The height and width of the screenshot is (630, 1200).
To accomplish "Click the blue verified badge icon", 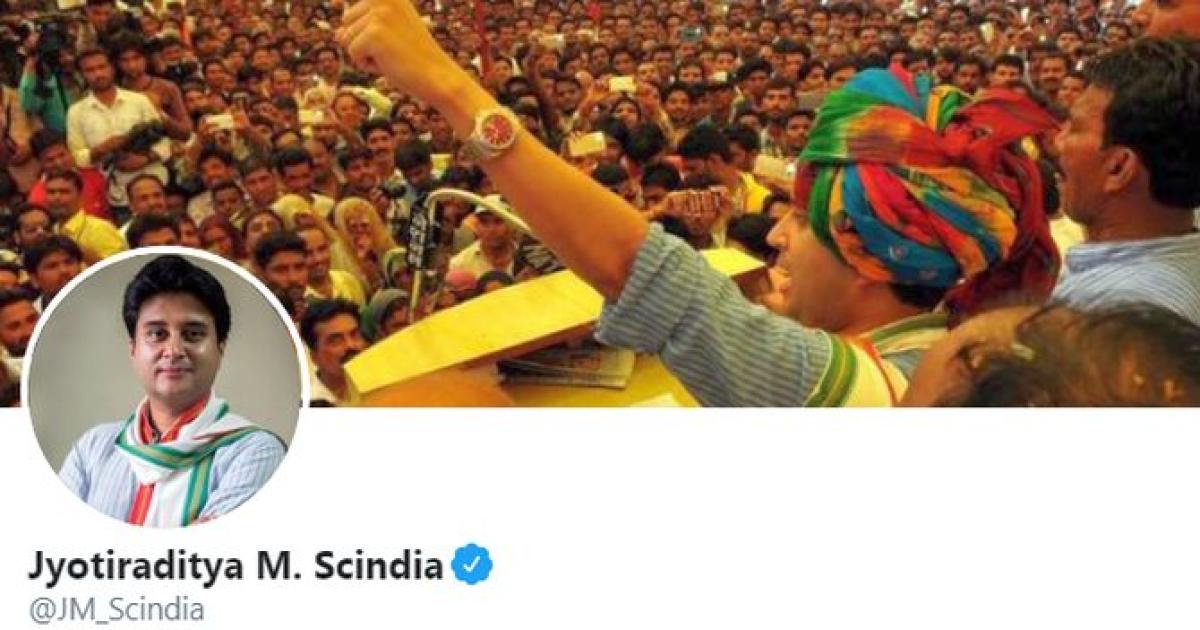I will 471,566.
